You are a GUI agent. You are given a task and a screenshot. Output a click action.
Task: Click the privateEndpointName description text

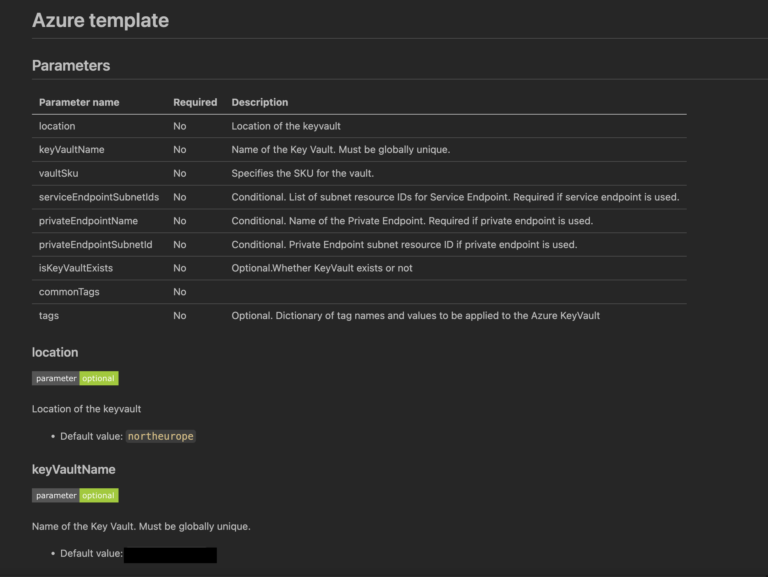point(412,221)
